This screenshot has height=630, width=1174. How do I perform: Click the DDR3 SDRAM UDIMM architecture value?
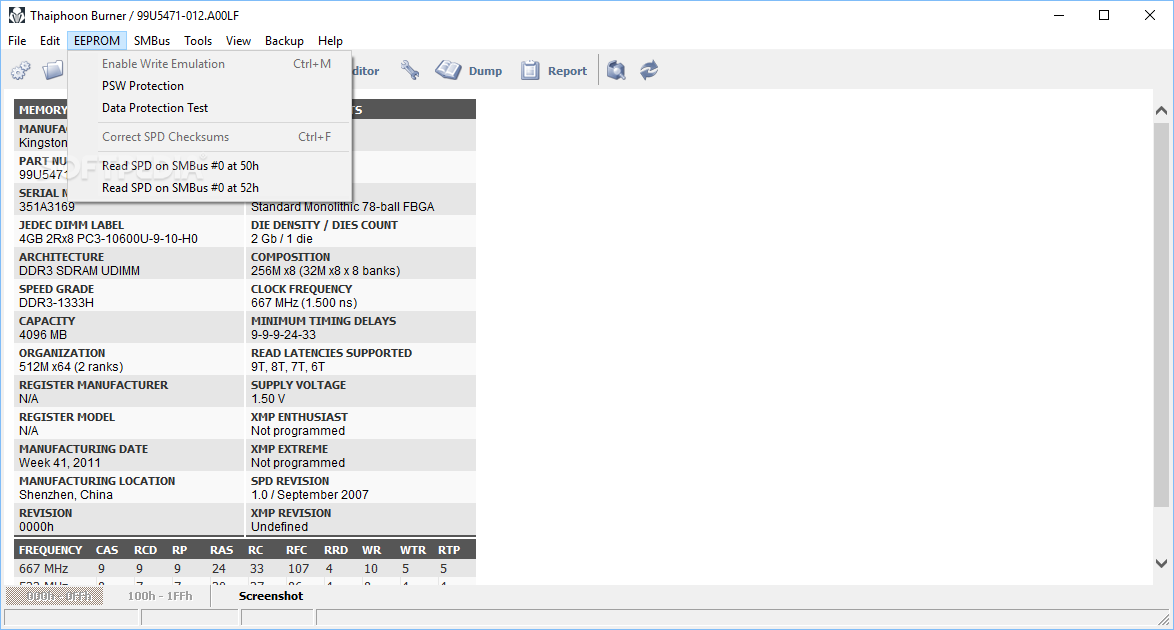(x=79, y=271)
